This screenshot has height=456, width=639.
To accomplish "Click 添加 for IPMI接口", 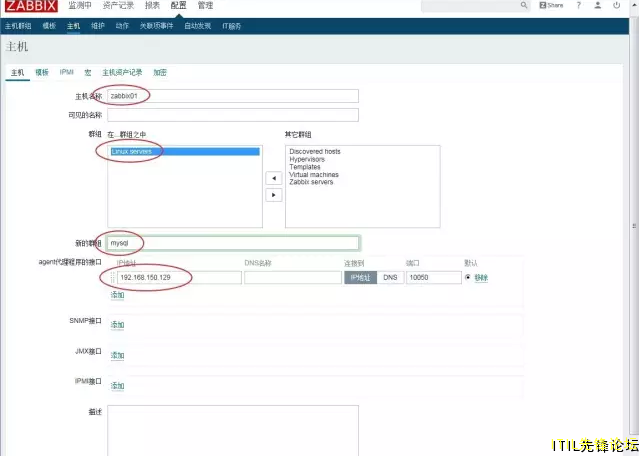I will [x=117, y=386].
